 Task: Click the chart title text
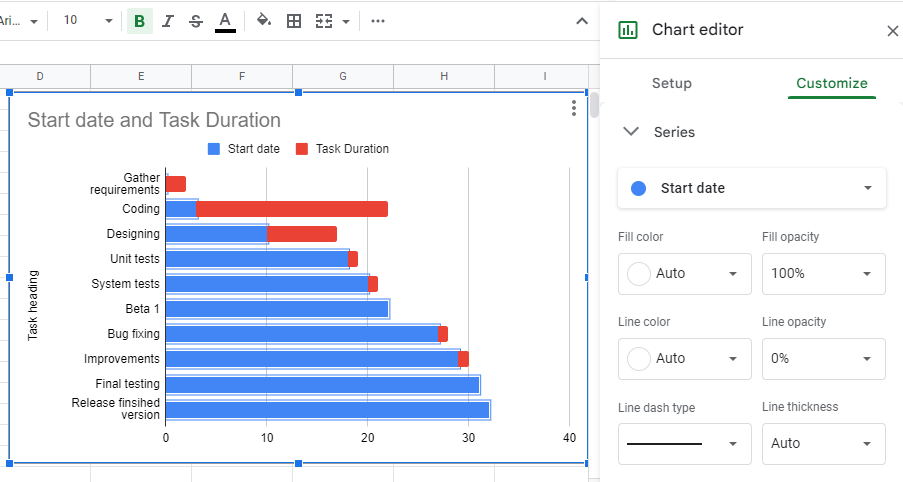coord(154,120)
